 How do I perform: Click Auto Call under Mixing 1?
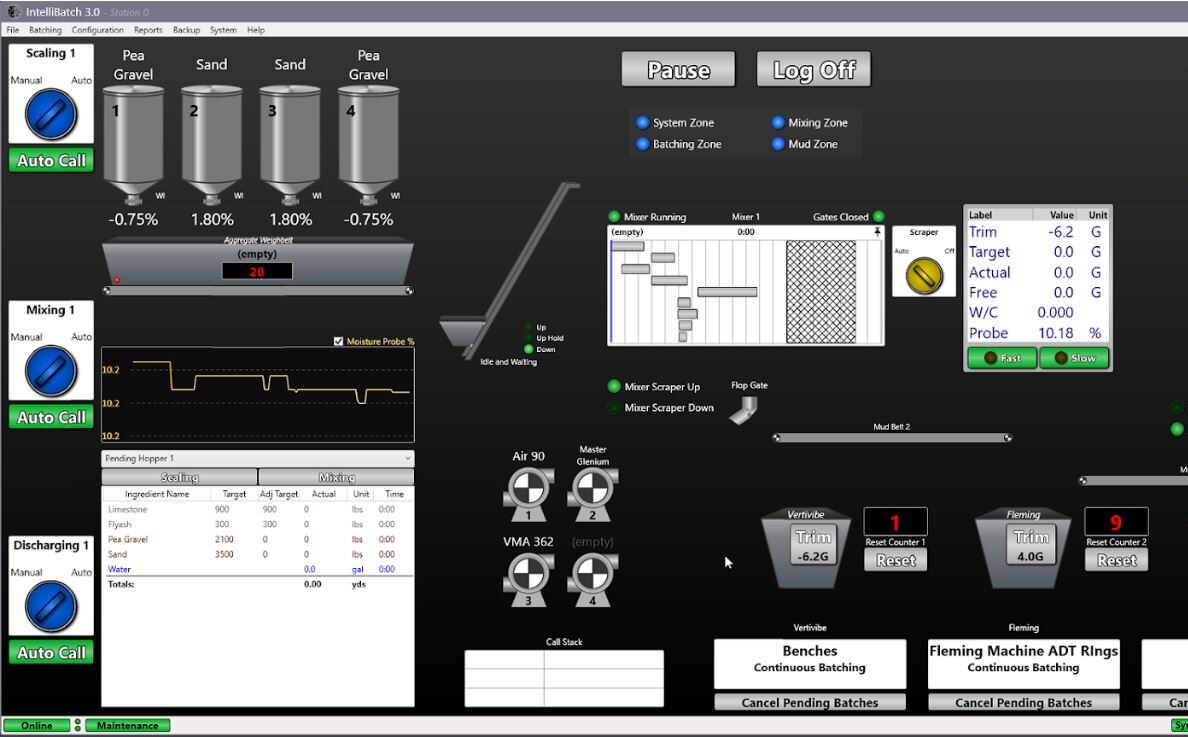point(51,417)
